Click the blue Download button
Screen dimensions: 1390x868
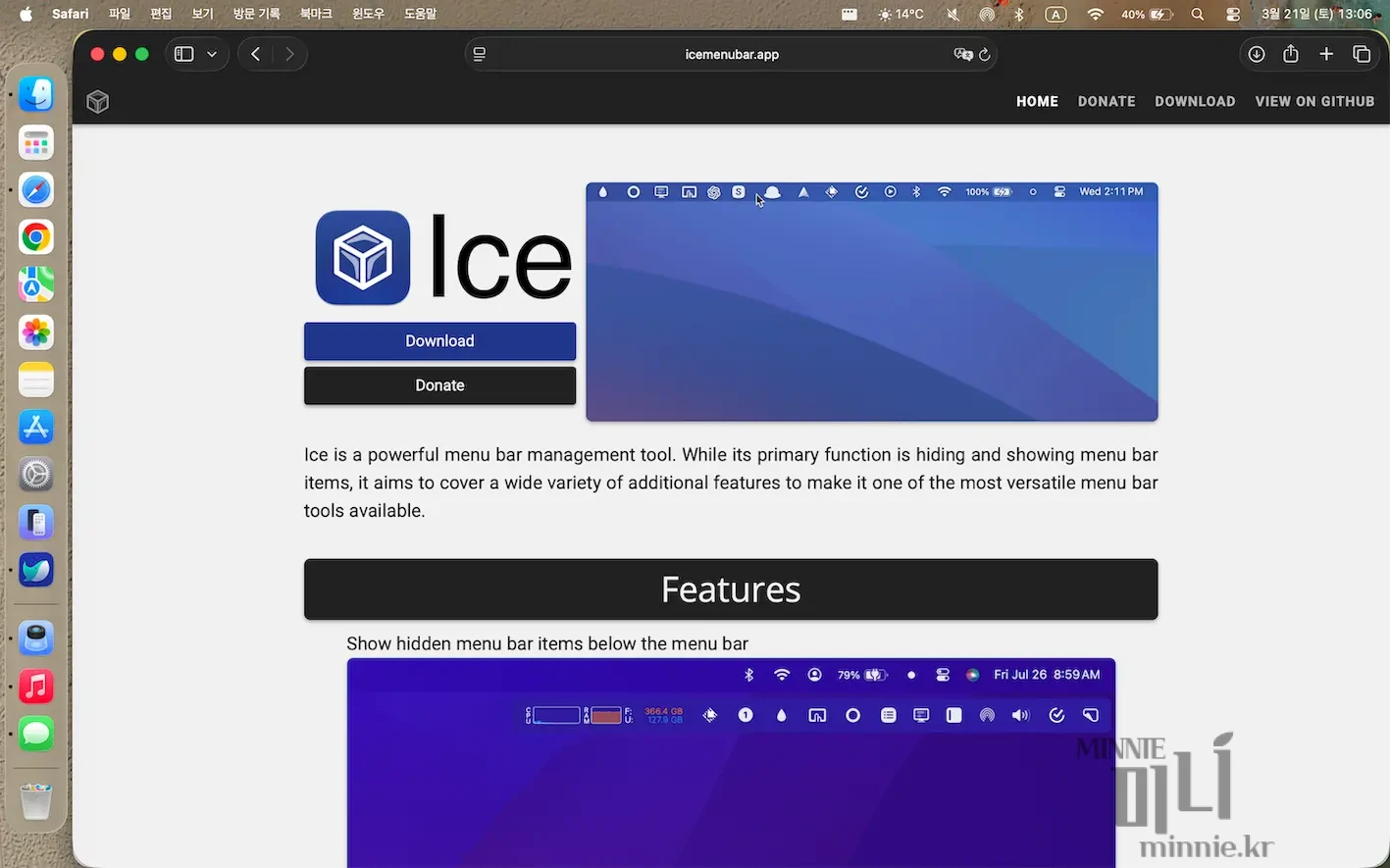pos(439,341)
